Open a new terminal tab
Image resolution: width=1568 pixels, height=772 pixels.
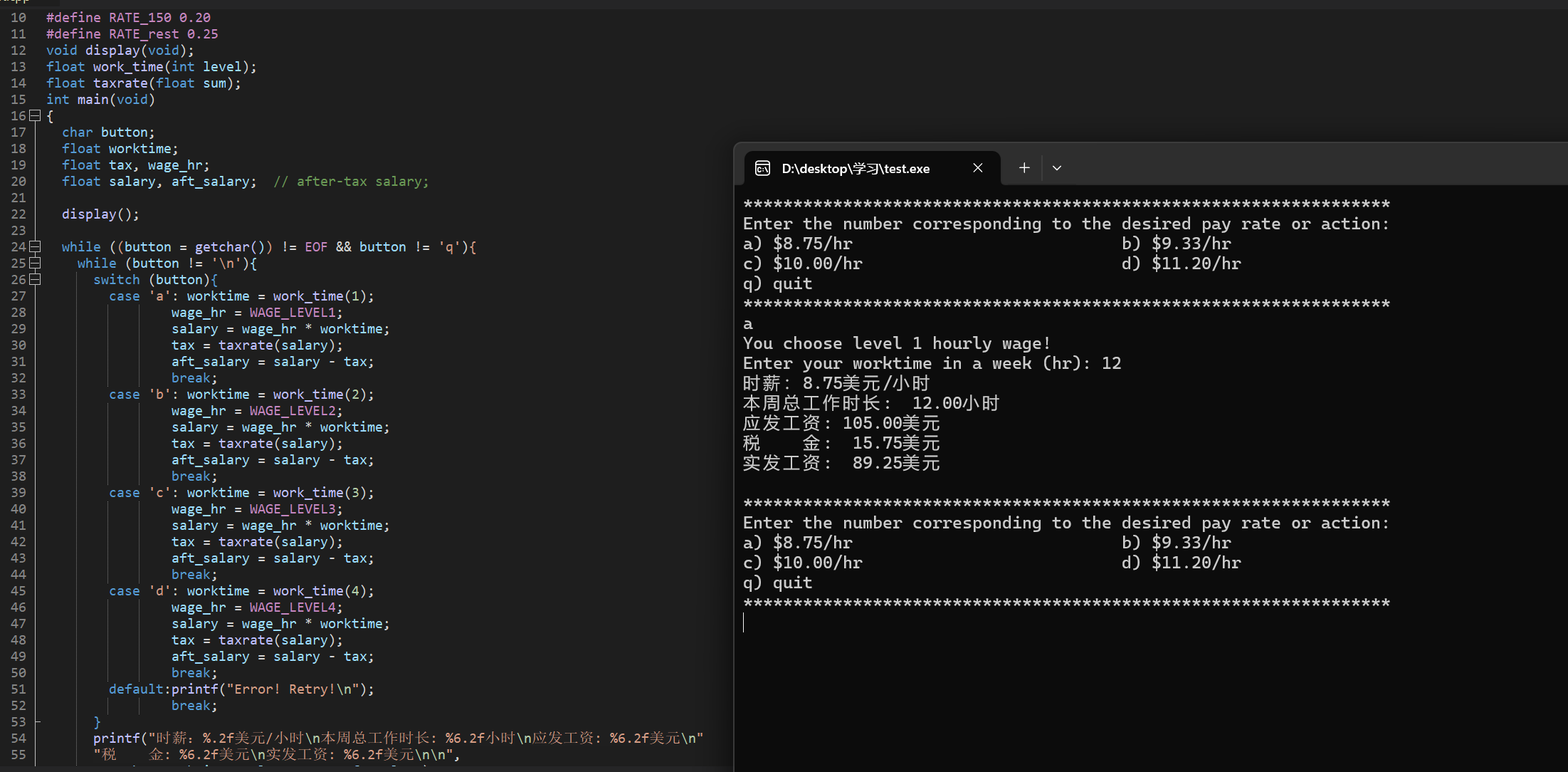1024,168
